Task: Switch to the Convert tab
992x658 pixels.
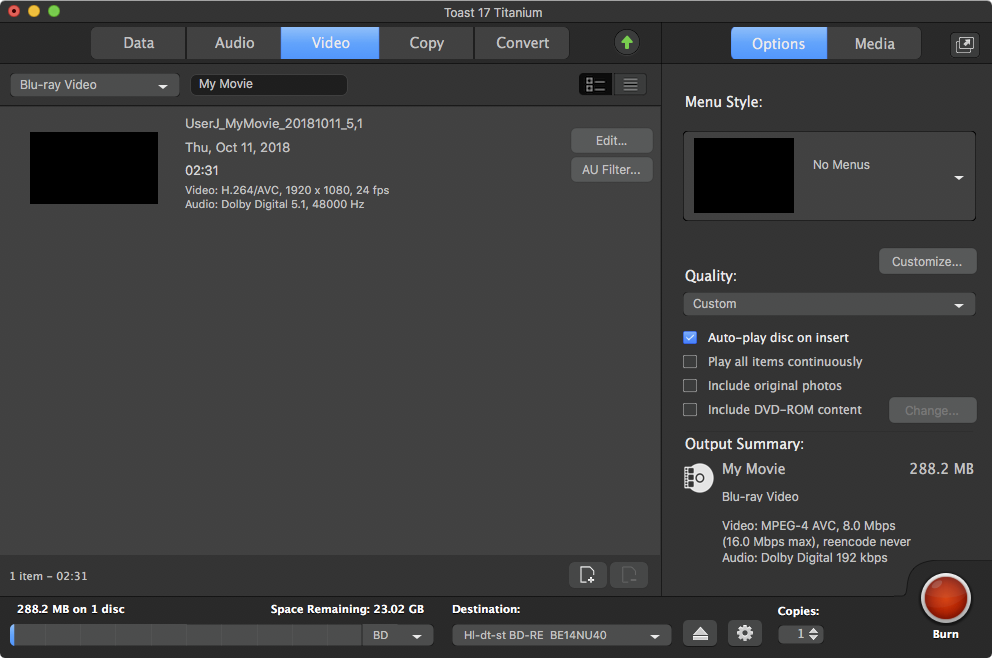Action: click(522, 43)
